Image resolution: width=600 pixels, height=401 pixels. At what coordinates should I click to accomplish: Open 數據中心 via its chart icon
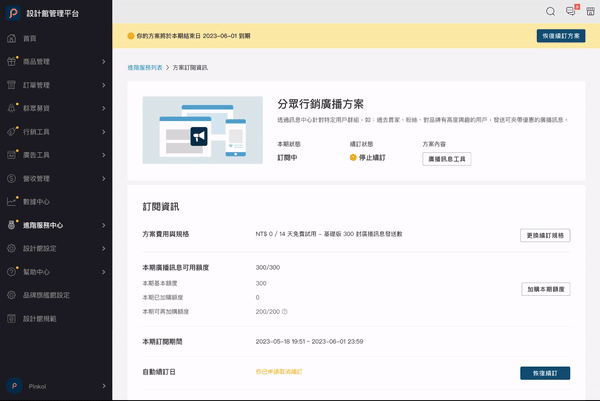tap(11, 202)
